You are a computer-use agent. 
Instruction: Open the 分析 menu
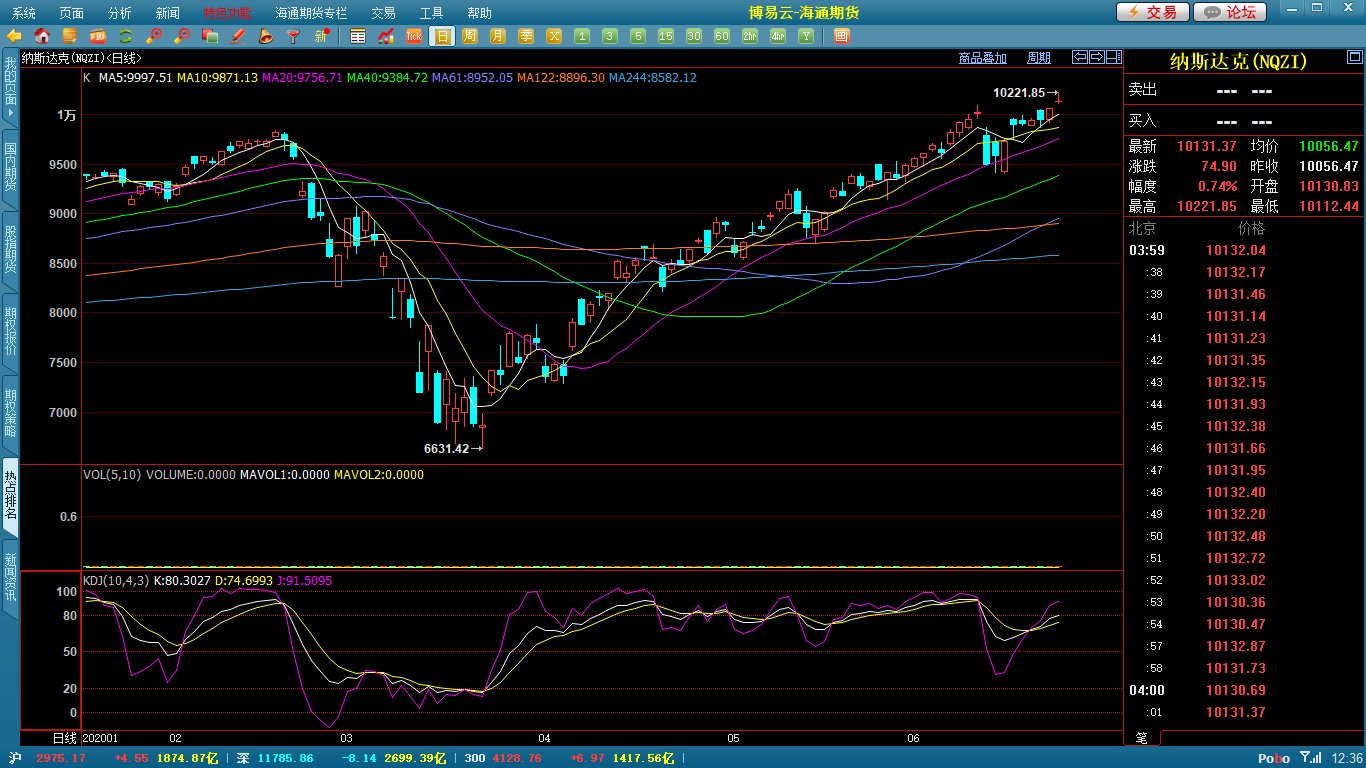tap(120, 13)
